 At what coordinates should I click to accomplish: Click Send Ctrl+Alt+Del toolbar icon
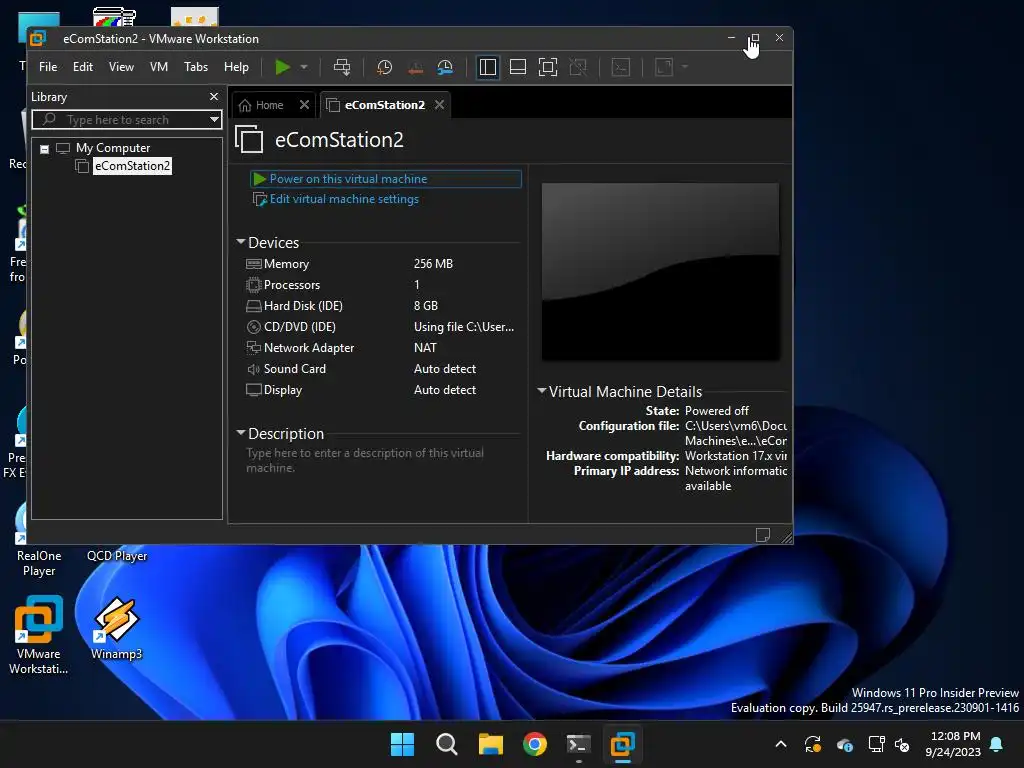click(x=342, y=67)
